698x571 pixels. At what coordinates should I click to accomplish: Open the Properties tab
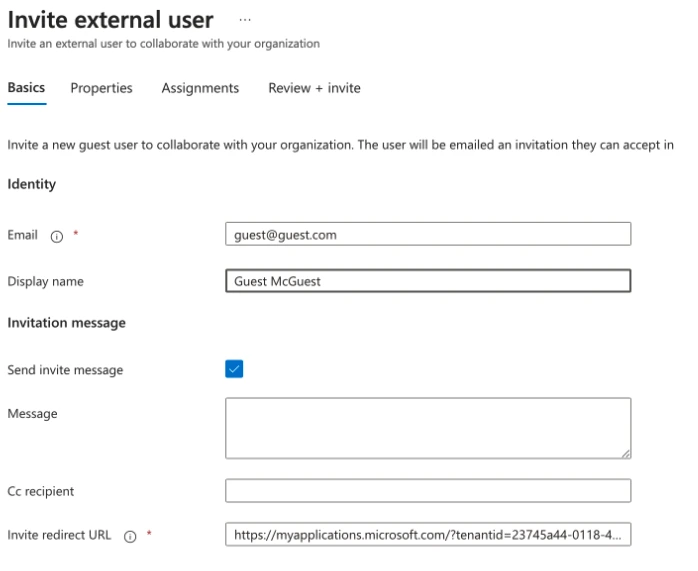(101, 88)
